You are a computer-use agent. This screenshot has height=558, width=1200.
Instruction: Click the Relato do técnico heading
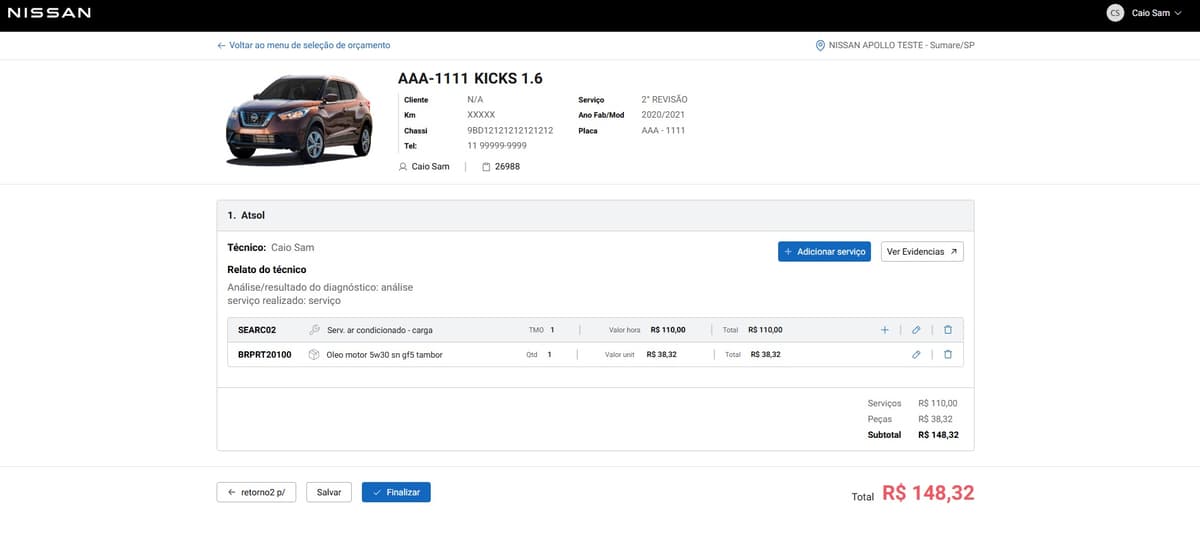point(267,269)
